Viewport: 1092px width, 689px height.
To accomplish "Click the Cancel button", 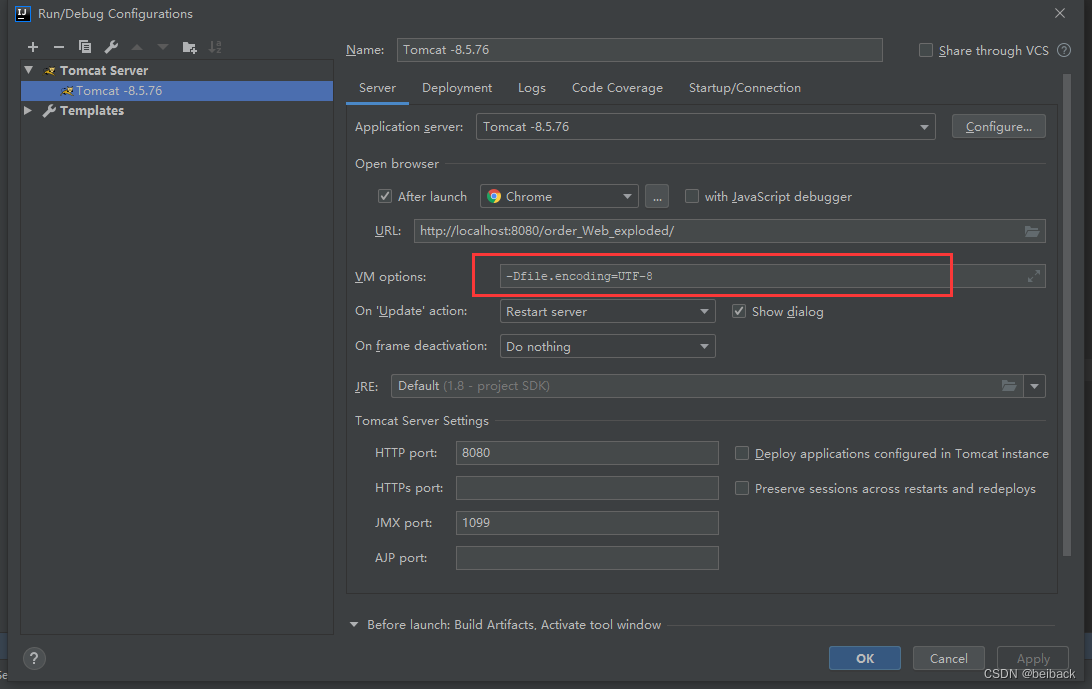I will click(x=949, y=658).
